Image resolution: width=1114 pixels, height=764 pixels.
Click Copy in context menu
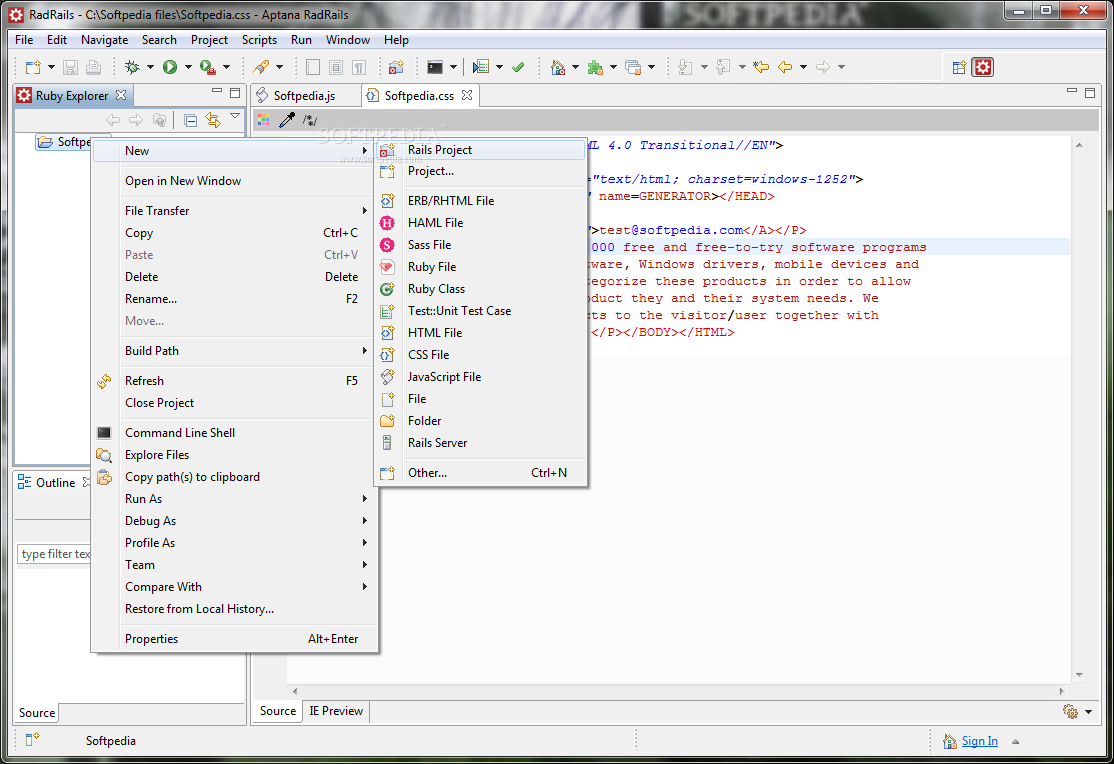click(234, 233)
